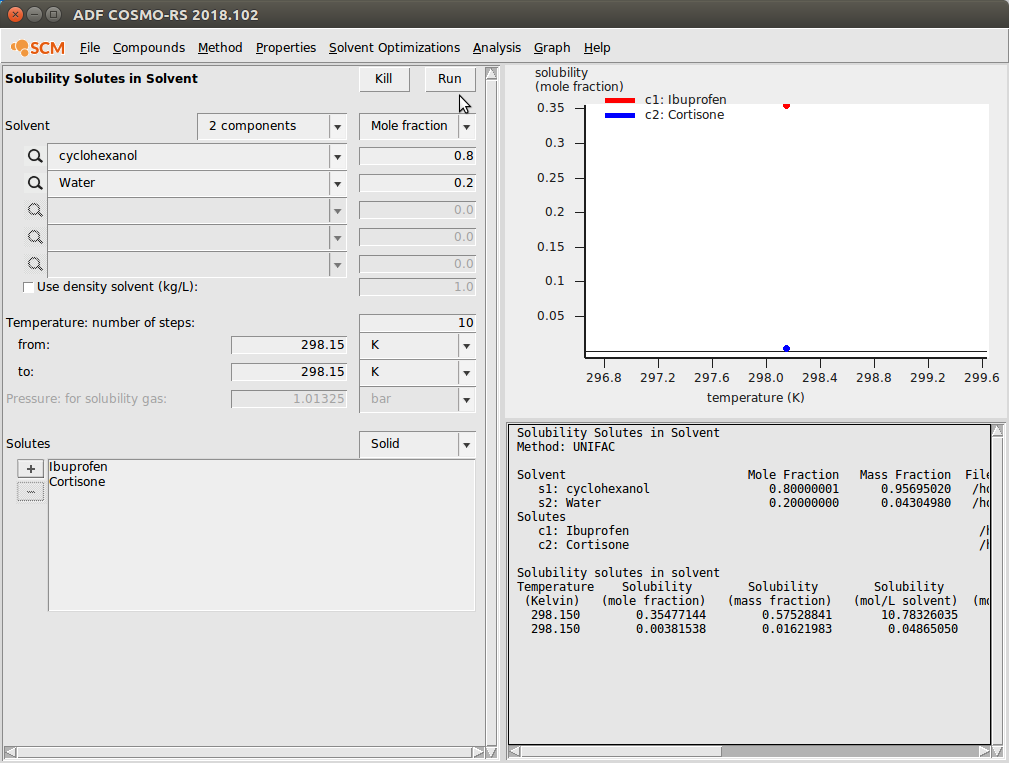Click the 'temperature (K)' axis label
The height and width of the screenshot is (763, 1009).
tap(755, 398)
